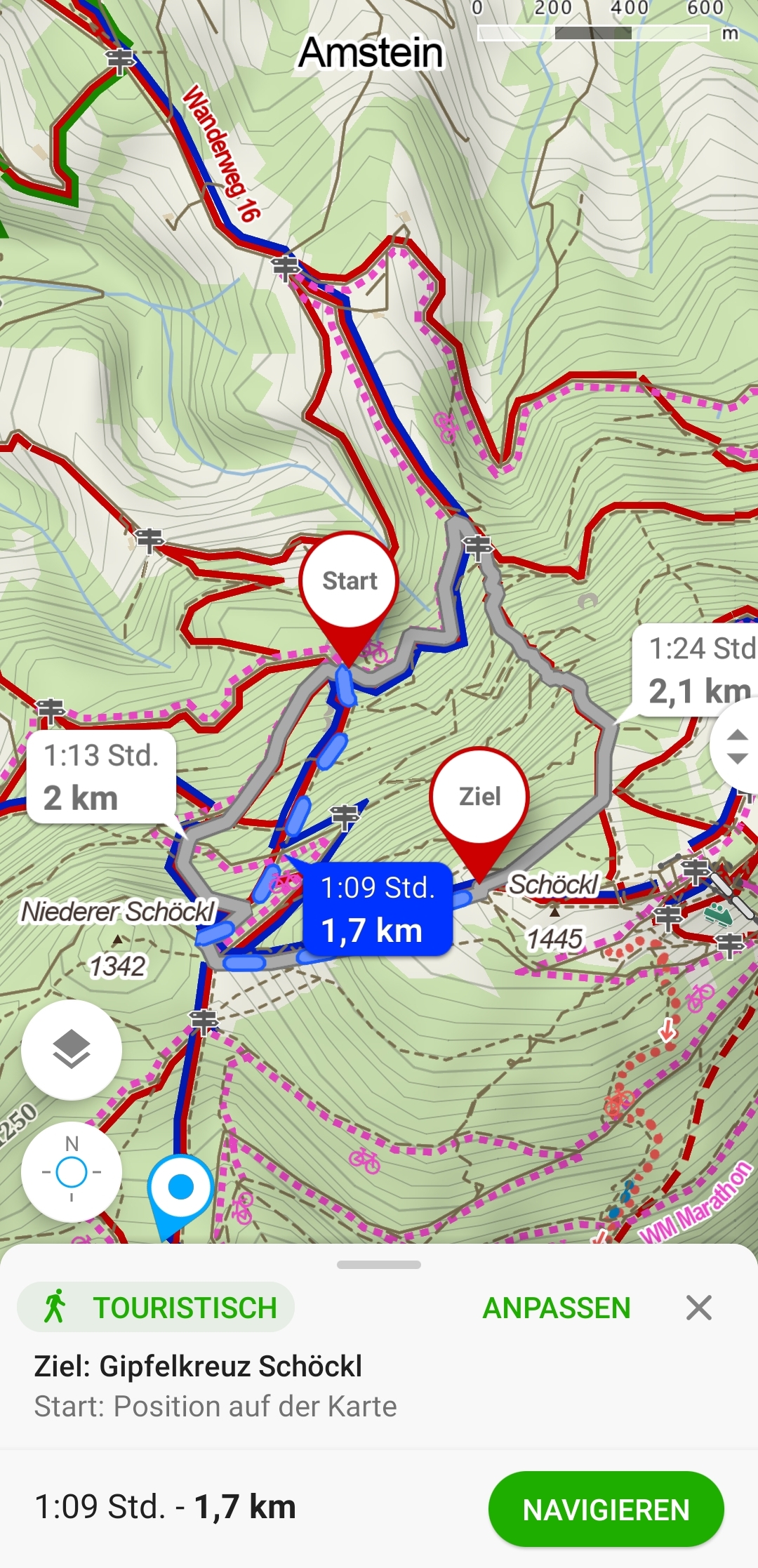This screenshot has width=758, height=1568.
Task: Expand the up/down arrows button
Action: coord(736,746)
